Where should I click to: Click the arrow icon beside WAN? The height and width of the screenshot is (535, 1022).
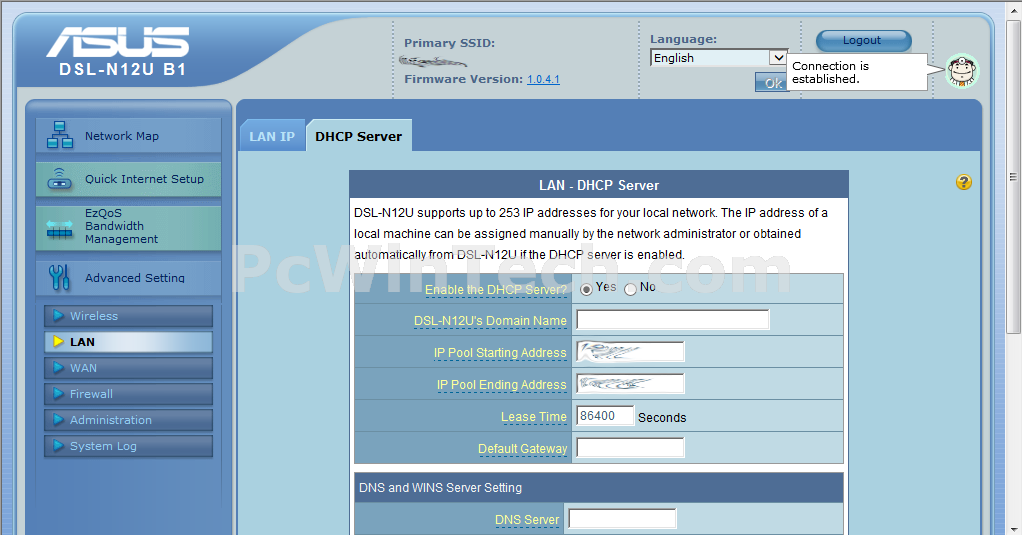pos(59,368)
